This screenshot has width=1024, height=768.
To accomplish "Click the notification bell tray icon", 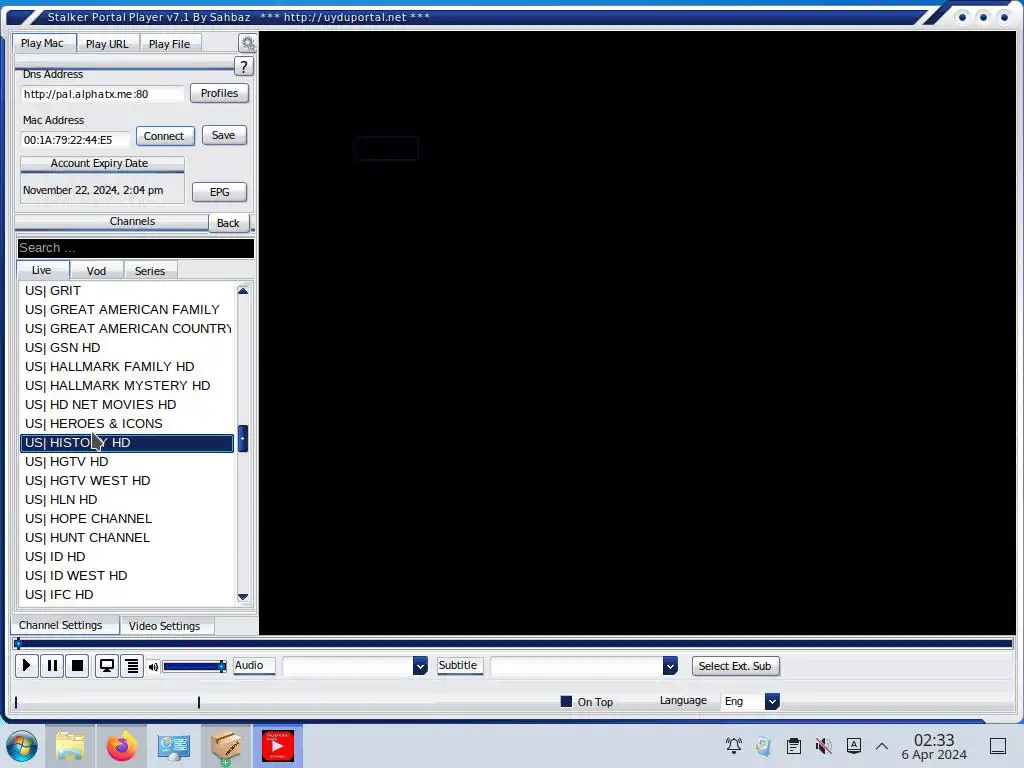I will (x=733, y=745).
